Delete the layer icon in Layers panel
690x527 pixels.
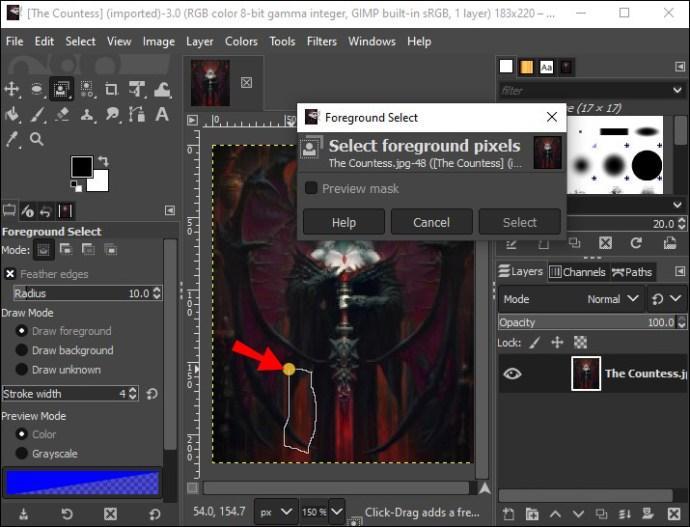pyautogui.click(x=674, y=513)
